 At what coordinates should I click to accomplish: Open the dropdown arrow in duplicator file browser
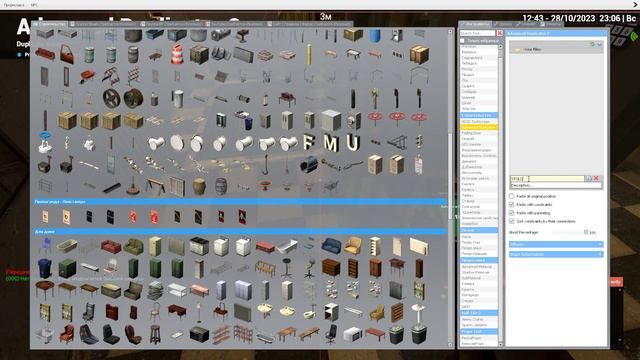tap(599, 44)
